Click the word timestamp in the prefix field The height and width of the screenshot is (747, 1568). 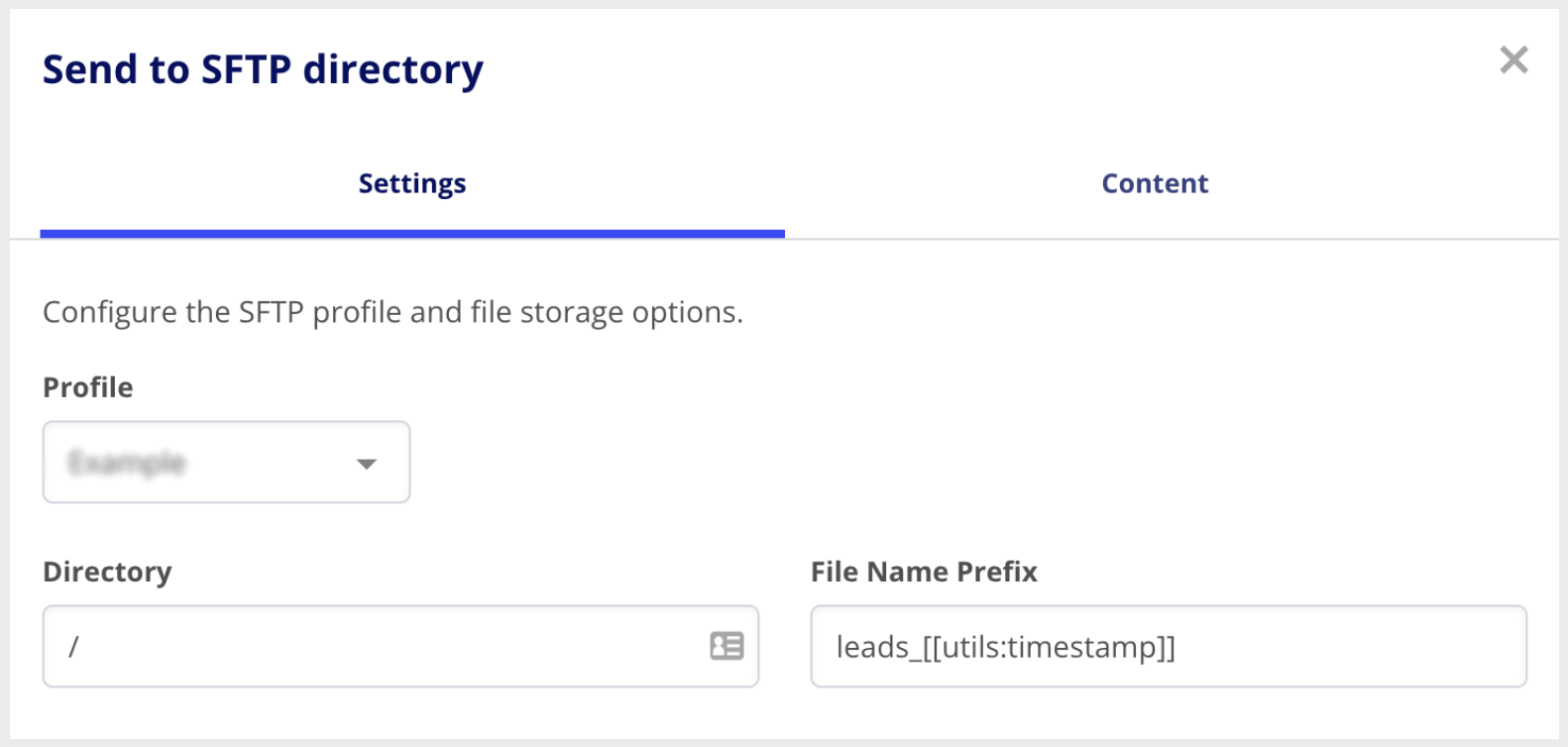tap(1078, 647)
